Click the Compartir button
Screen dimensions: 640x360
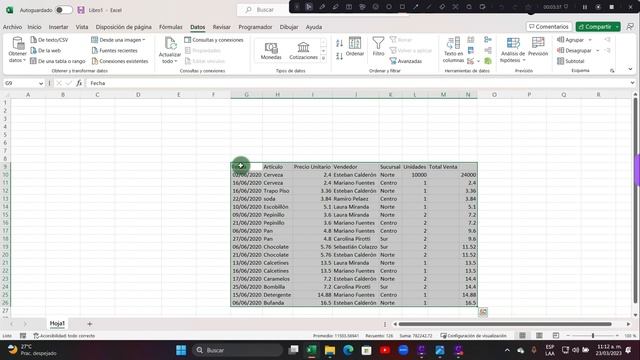tap(598, 27)
